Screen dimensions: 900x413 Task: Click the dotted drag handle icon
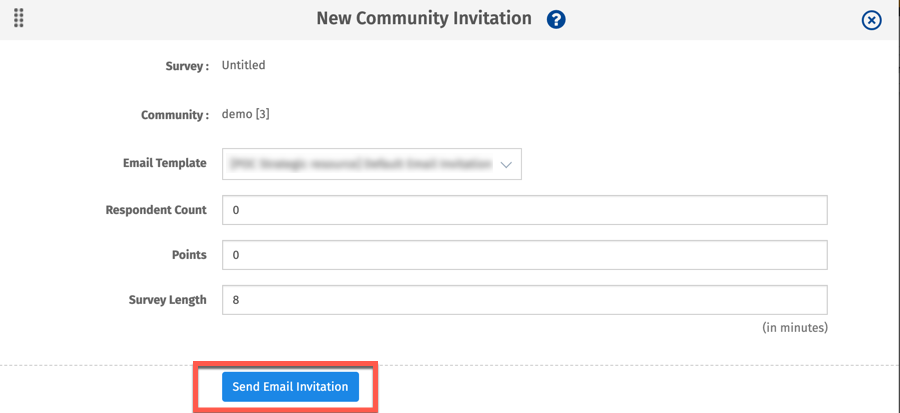coord(19,18)
